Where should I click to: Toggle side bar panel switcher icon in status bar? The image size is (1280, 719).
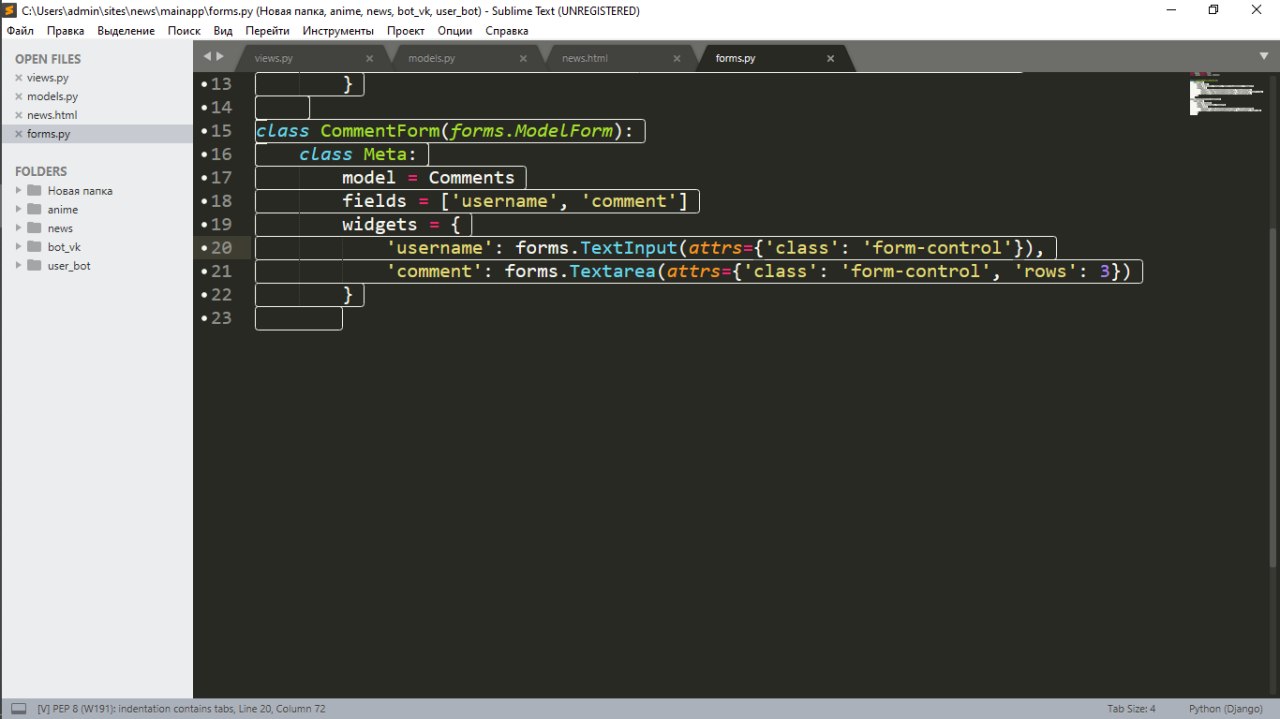[x=19, y=709]
